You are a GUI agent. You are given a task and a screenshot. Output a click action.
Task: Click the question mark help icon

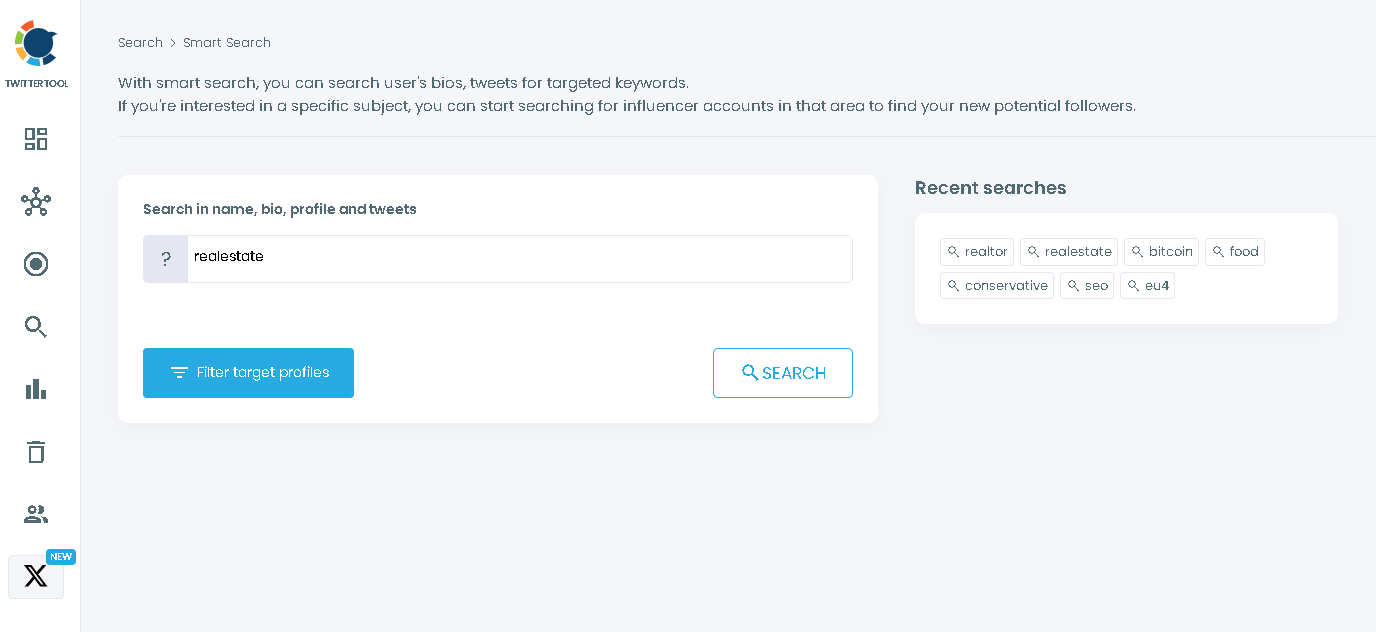[x=165, y=258]
